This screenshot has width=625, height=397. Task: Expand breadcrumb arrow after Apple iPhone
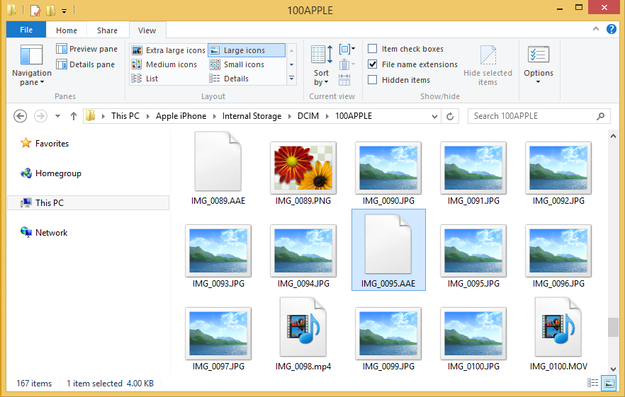pos(214,116)
